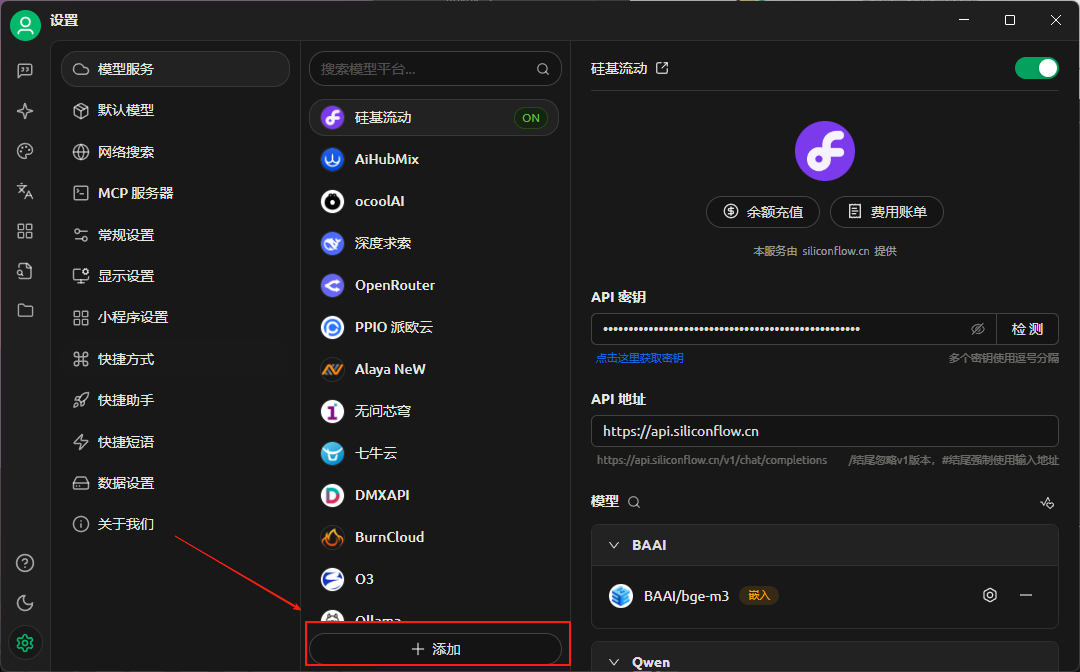Screen dimensions: 1080x672
Task: Open 关于我们 section
Action: pos(175,524)
